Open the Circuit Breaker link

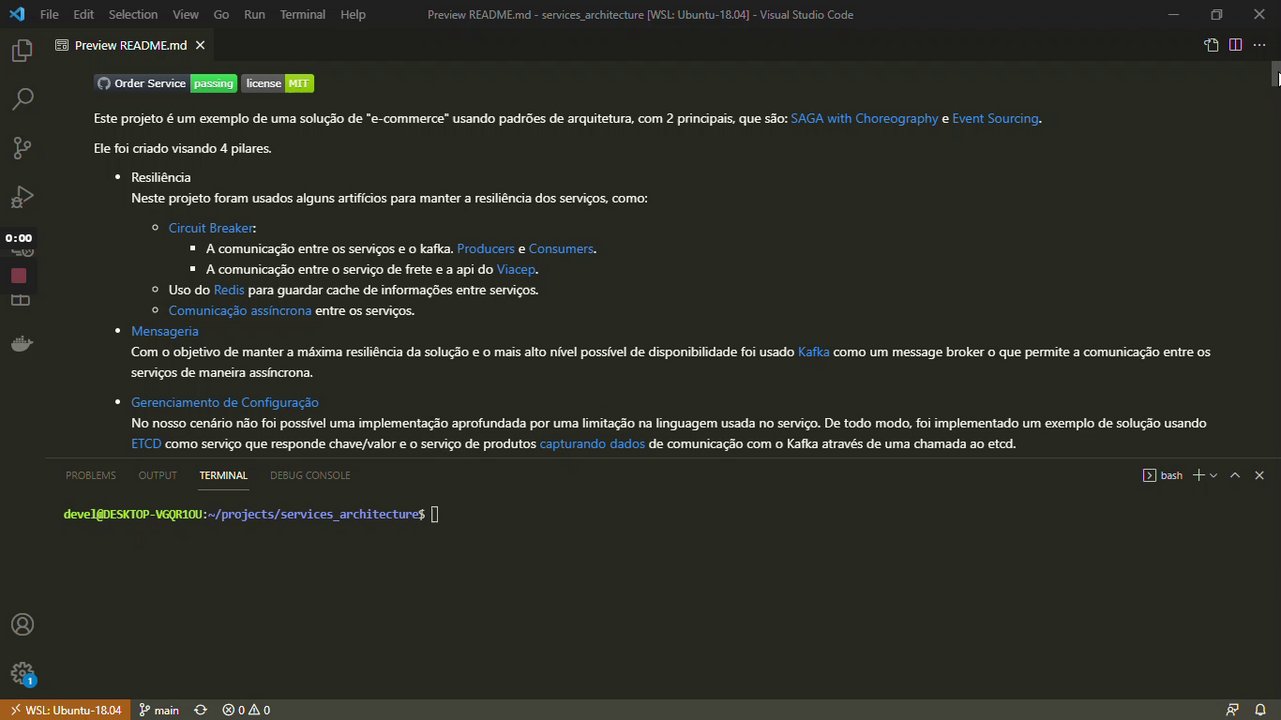pos(211,228)
